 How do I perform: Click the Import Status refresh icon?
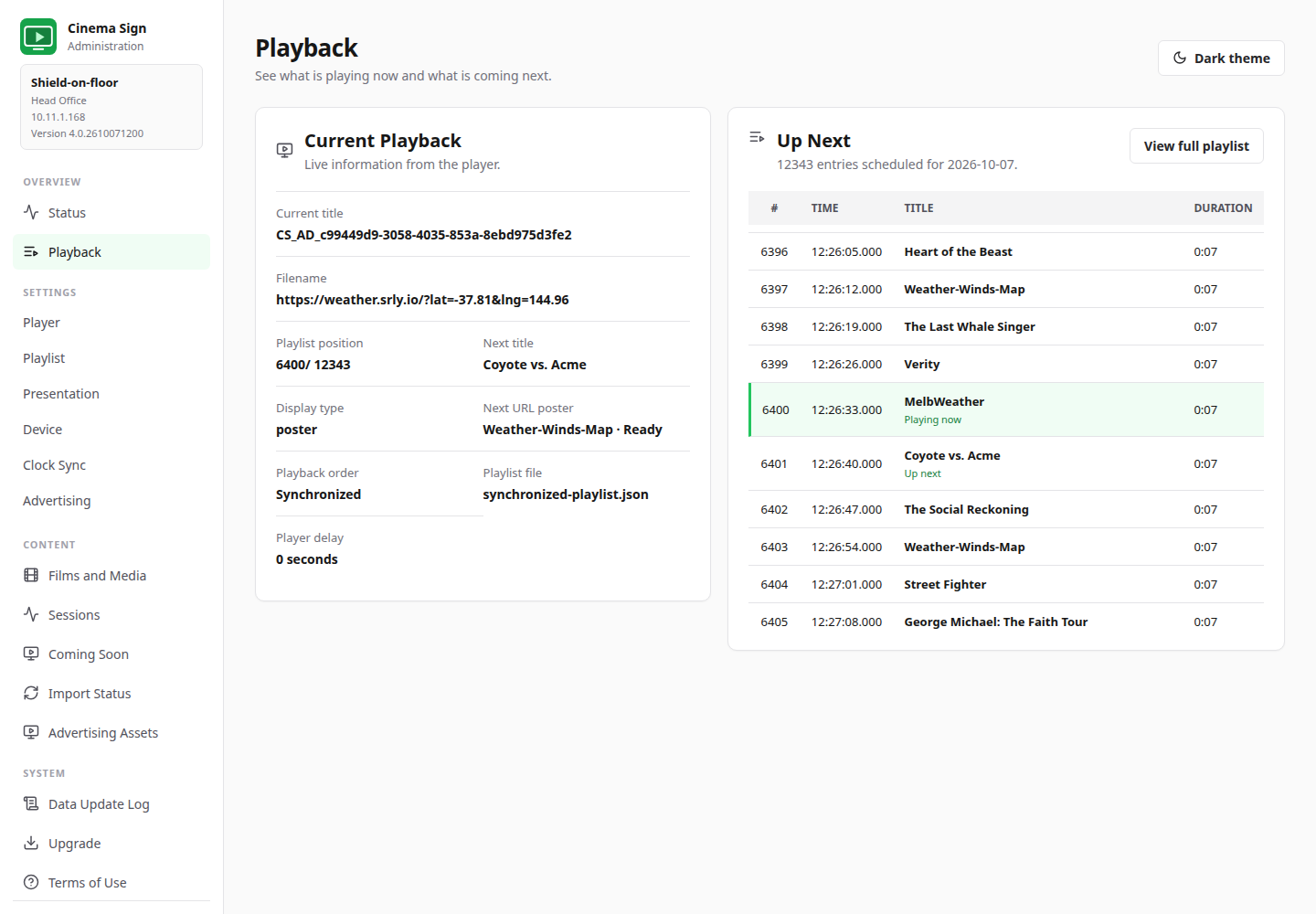click(x=31, y=693)
